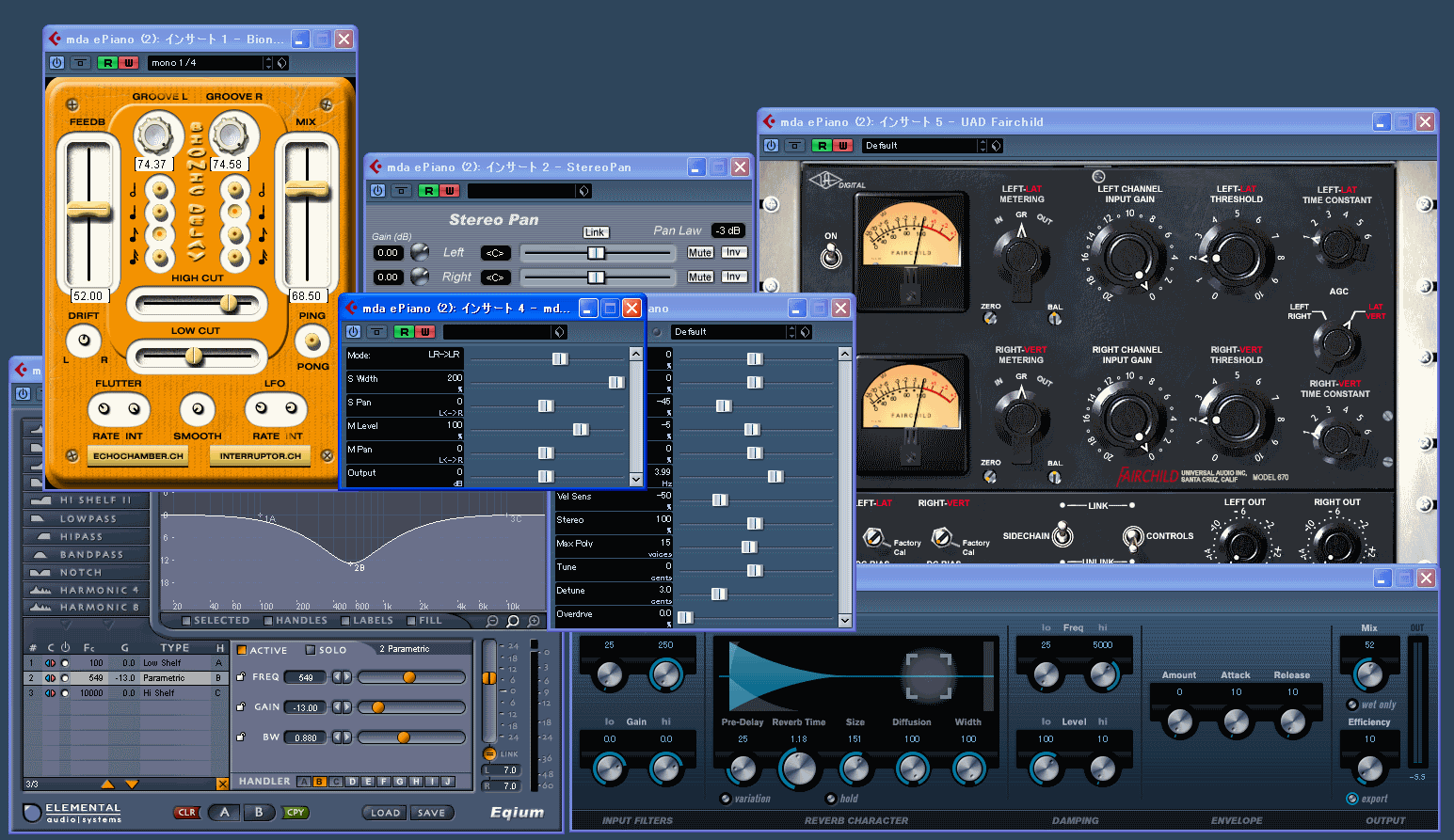The image size is (1454, 840).
Task: Click the power icon in StereoPan window
Action: 377,191
